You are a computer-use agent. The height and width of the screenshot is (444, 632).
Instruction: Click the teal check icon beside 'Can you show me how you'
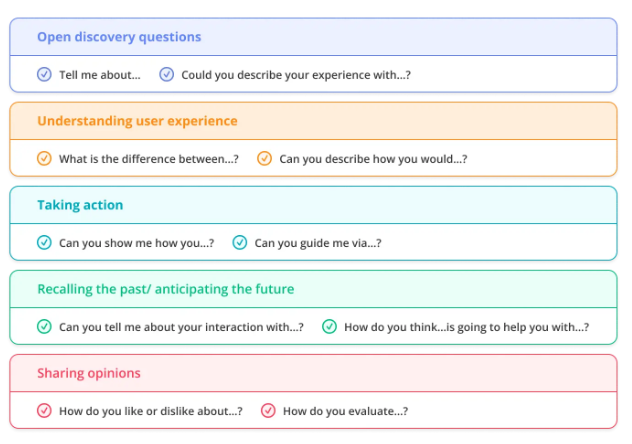click(x=44, y=242)
